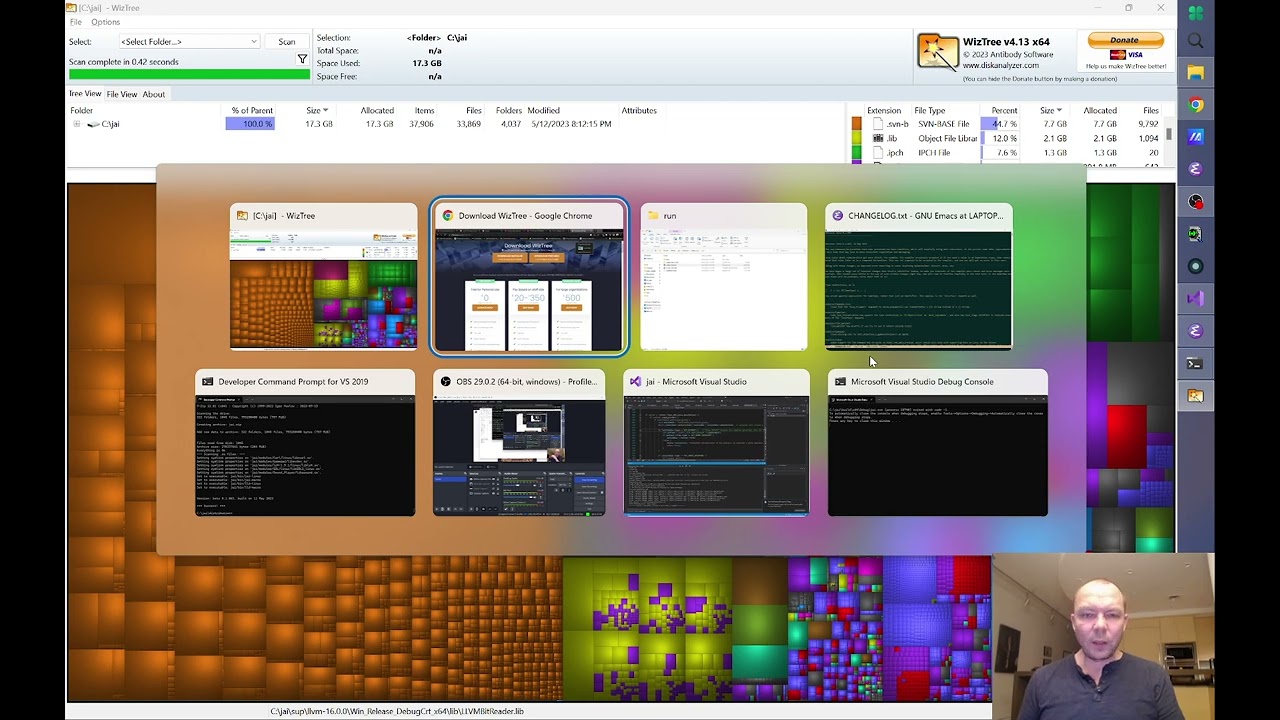This screenshot has height=720, width=1280.
Task: Click the second Emacs icon on the taskbar
Action: [x=1195, y=331]
